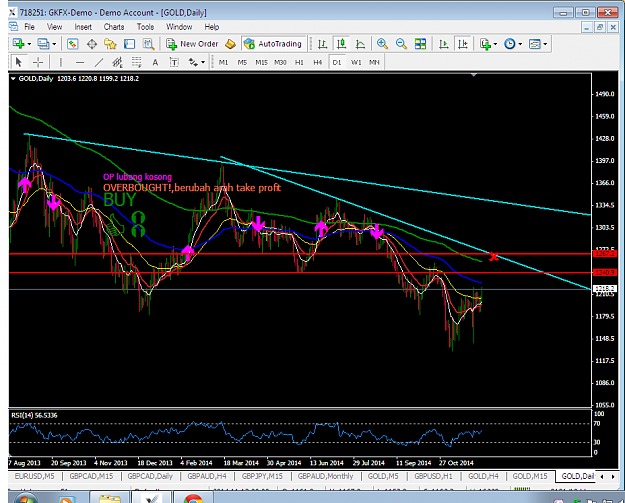625x503 pixels.
Task: Select the Horizontal Line drawing tool
Action: 80,62
